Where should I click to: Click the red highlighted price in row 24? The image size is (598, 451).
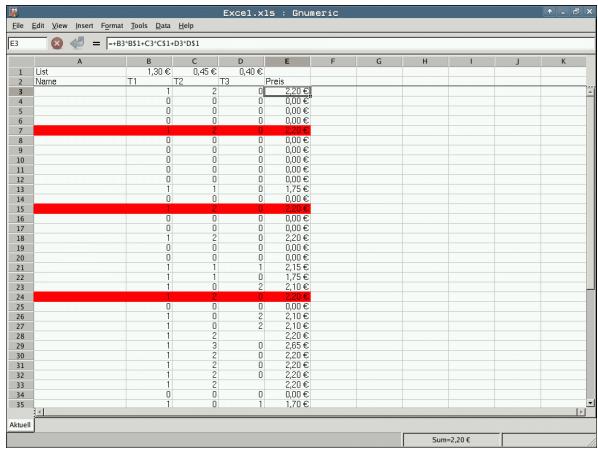click(287, 297)
